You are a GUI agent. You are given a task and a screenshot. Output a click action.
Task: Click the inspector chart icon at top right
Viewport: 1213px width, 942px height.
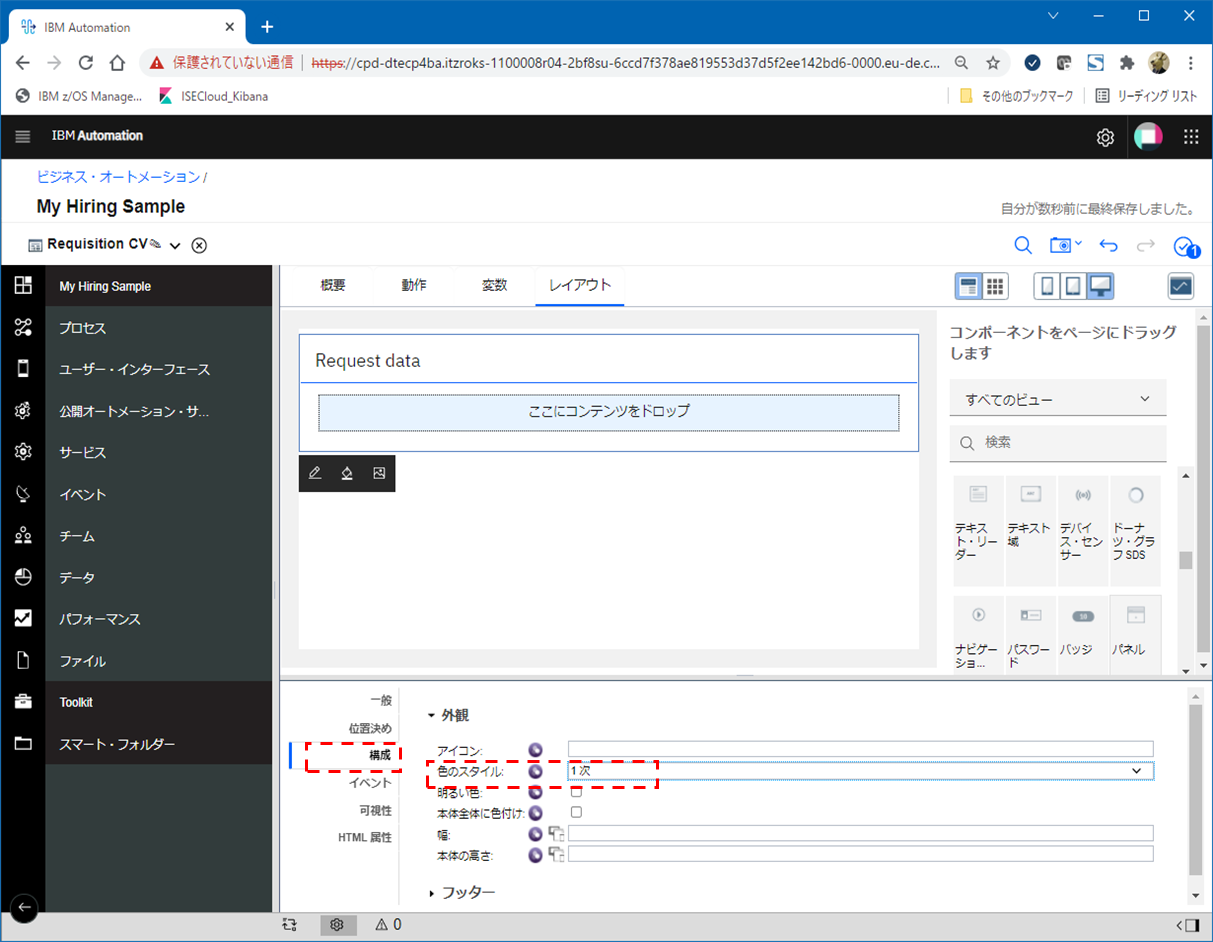pyautogui.click(x=1181, y=286)
